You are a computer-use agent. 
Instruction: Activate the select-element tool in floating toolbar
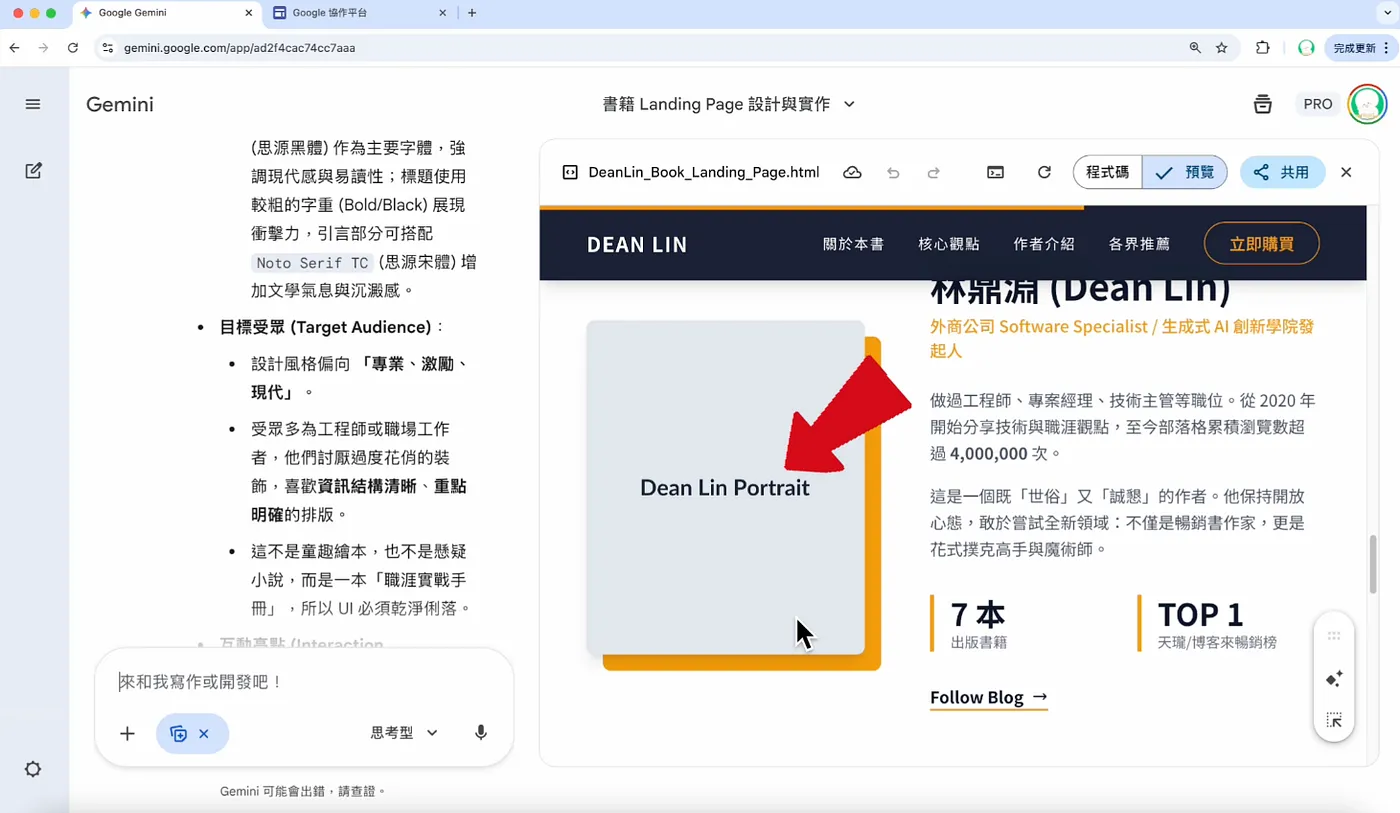tap(1334, 720)
